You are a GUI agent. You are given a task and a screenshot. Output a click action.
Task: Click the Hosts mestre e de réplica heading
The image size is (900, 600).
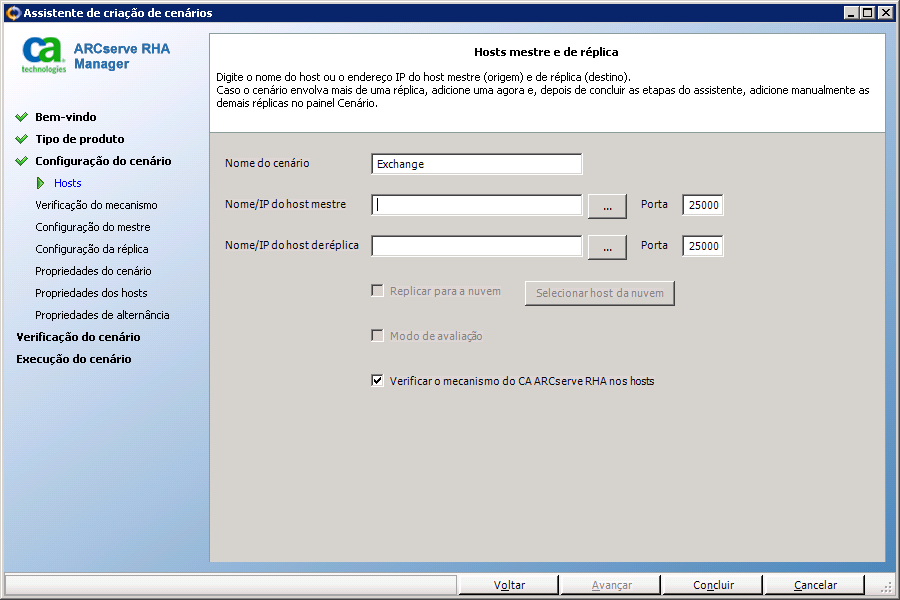tap(546, 52)
